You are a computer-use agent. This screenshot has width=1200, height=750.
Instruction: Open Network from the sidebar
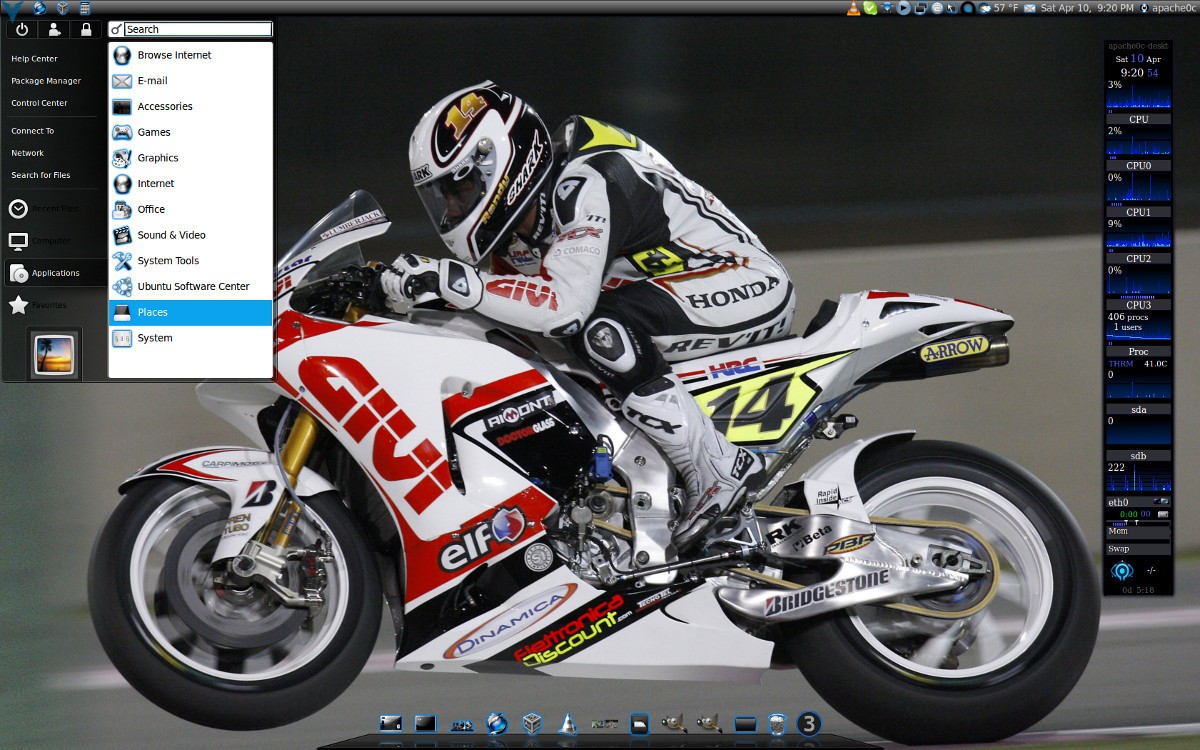click(27, 153)
